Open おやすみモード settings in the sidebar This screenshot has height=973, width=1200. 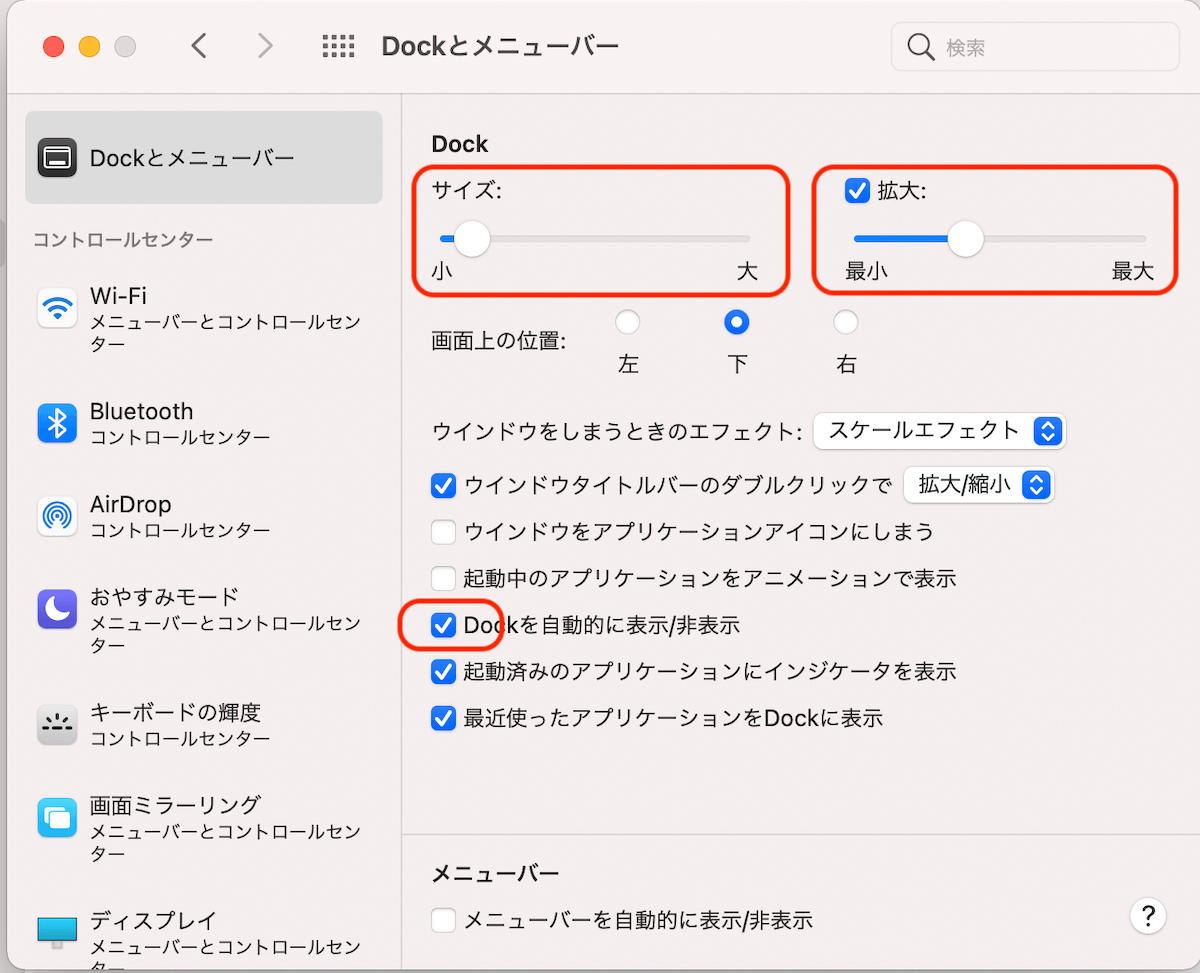204,620
